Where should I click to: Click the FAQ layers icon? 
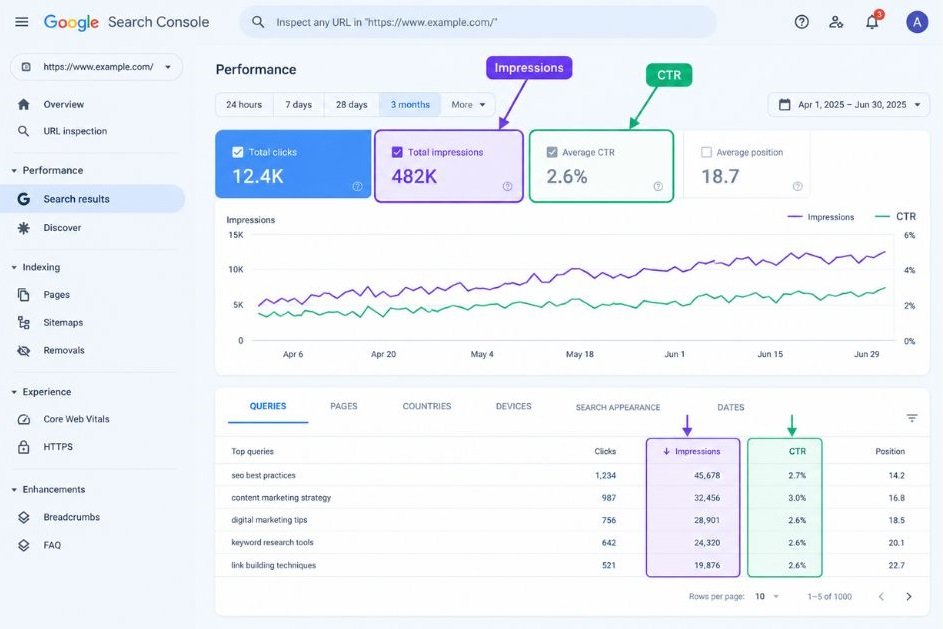coord(23,545)
